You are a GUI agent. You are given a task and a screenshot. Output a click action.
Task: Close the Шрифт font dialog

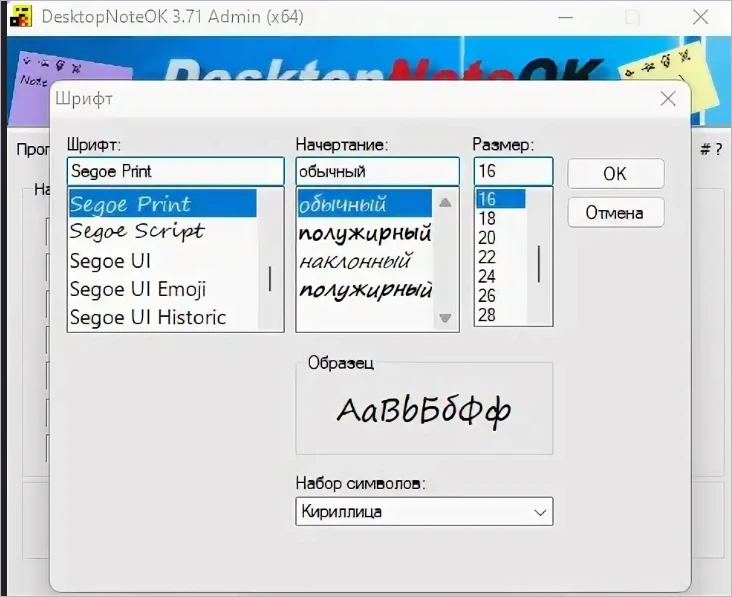point(668,99)
